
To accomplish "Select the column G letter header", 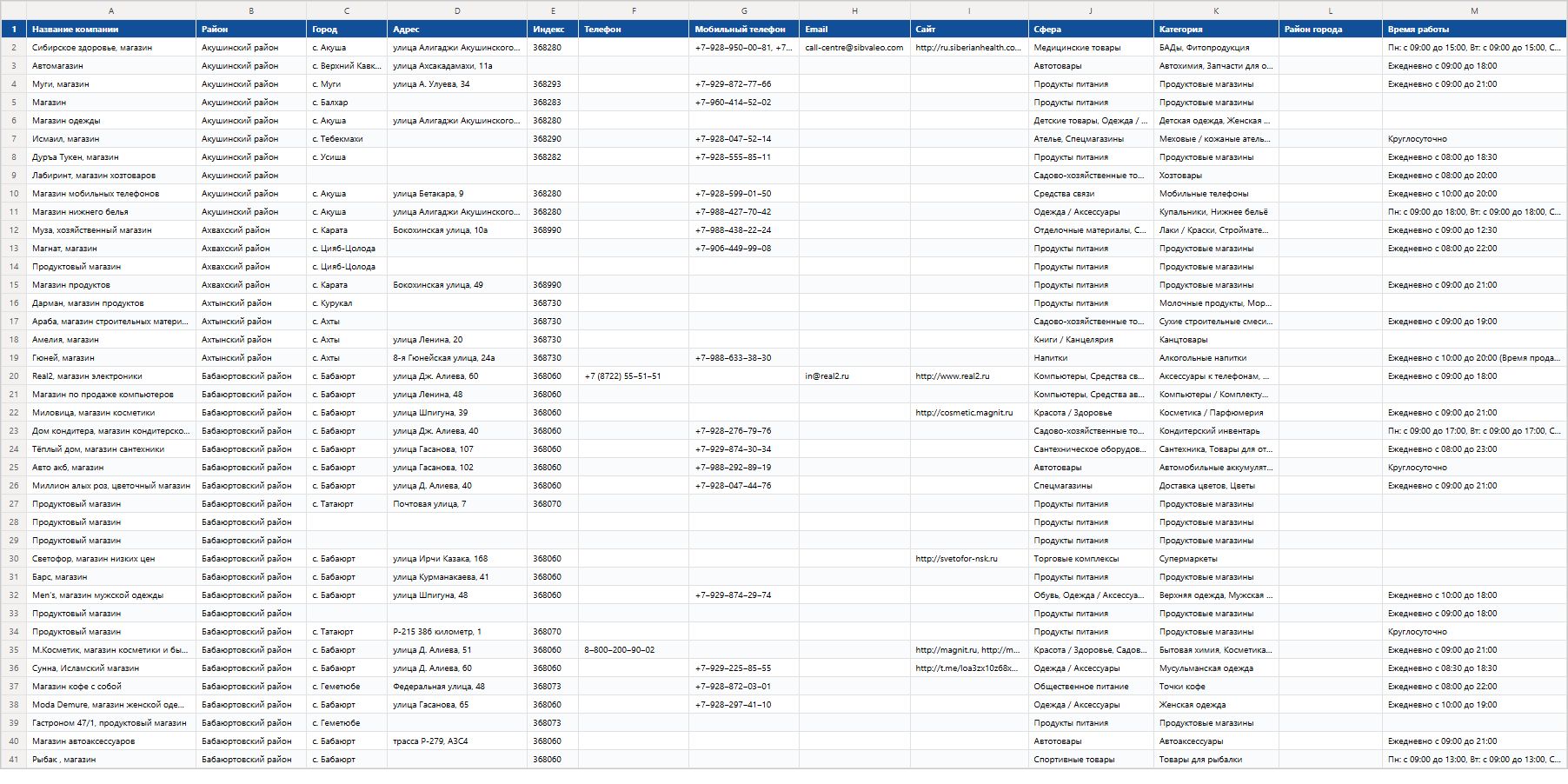I will (x=744, y=10).
